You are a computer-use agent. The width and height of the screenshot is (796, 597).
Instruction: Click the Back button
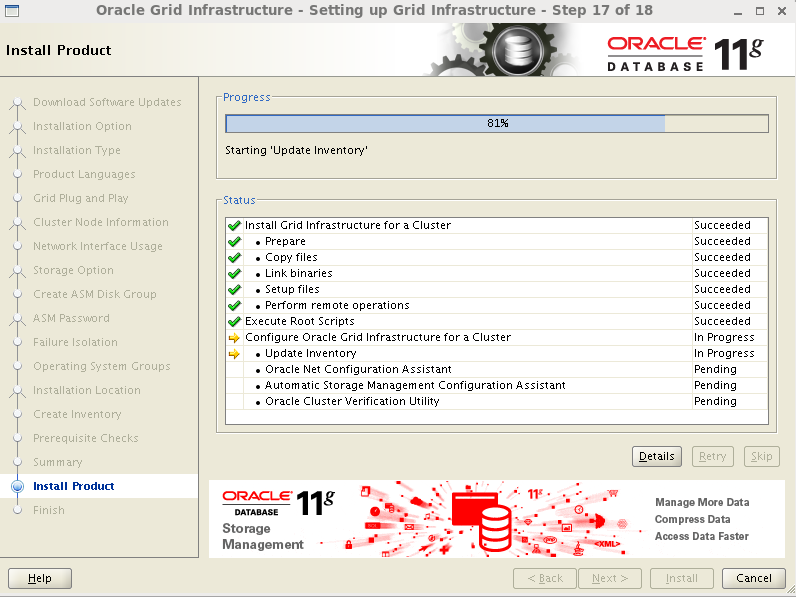pos(545,578)
